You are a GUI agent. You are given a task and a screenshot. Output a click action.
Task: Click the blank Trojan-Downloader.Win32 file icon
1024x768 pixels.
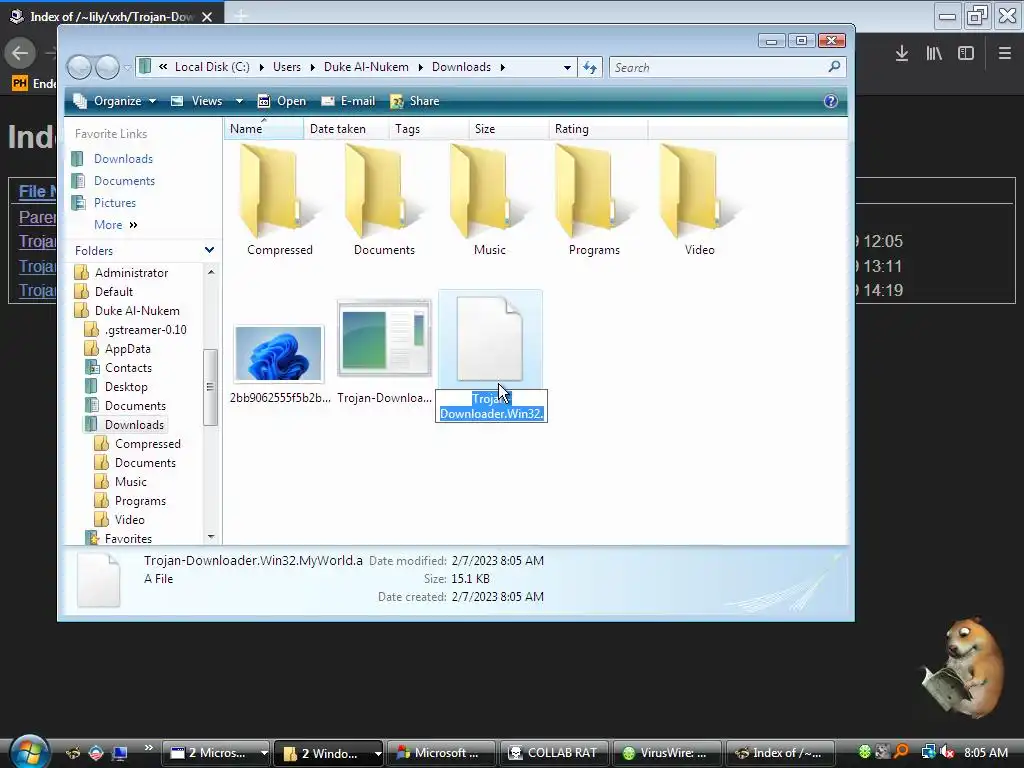coord(490,338)
